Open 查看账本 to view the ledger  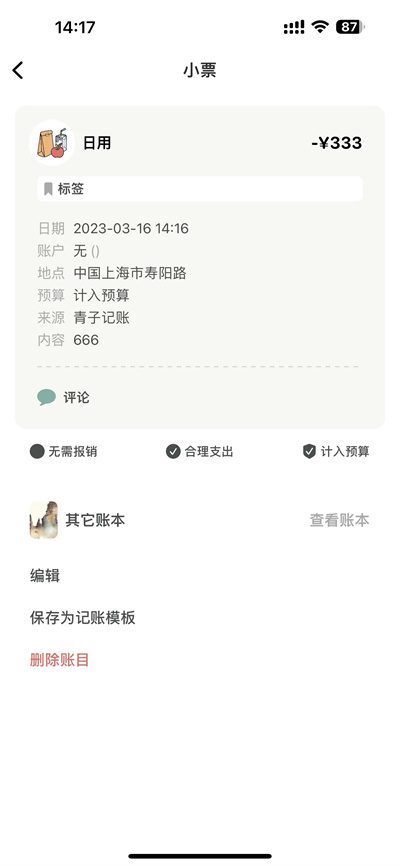(339, 520)
